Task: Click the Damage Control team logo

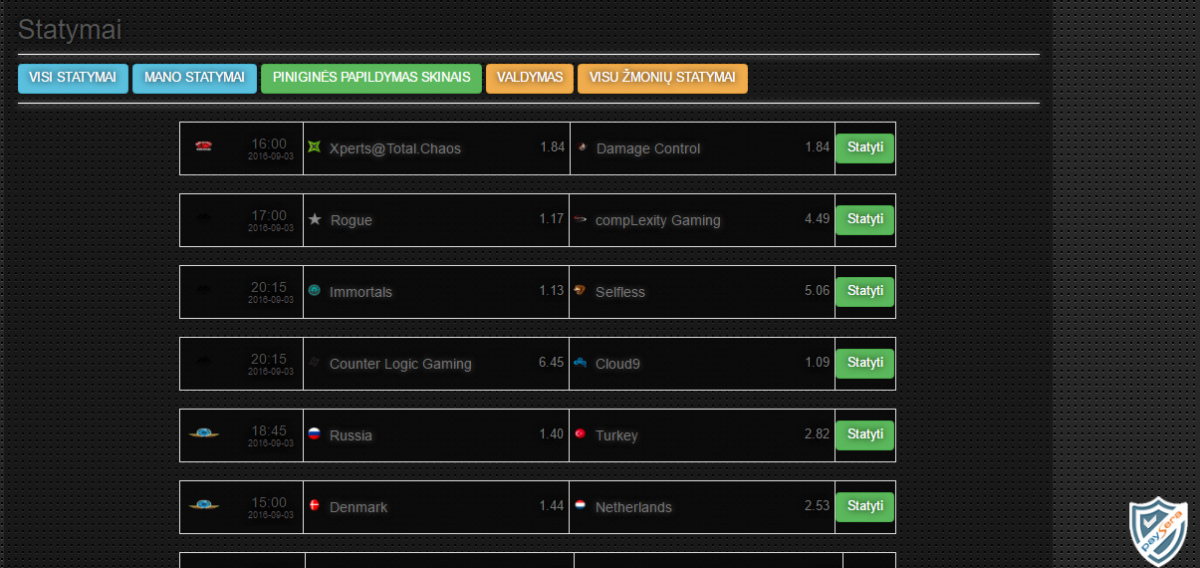Action: (x=580, y=147)
